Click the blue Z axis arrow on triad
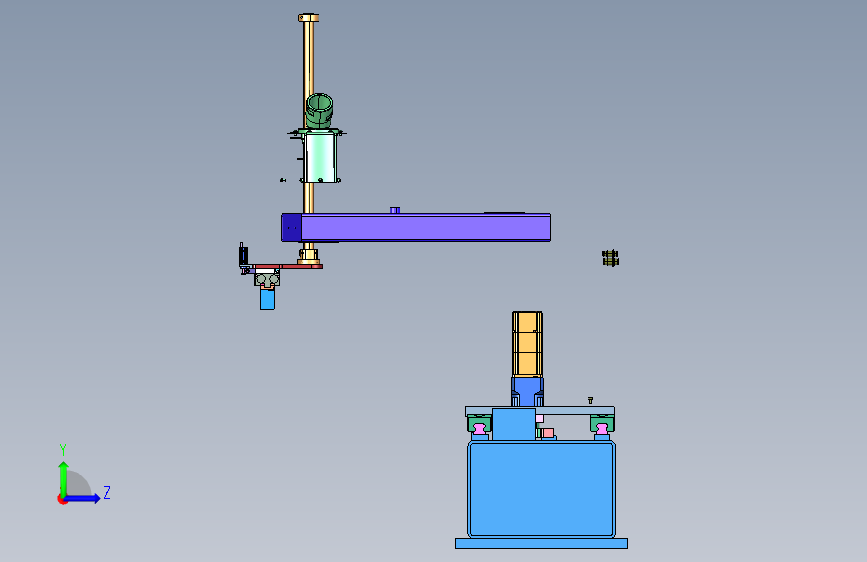Image resolution: width=867 pixels, height=562 pixels. pyautogui.click(x=83, y=498)
